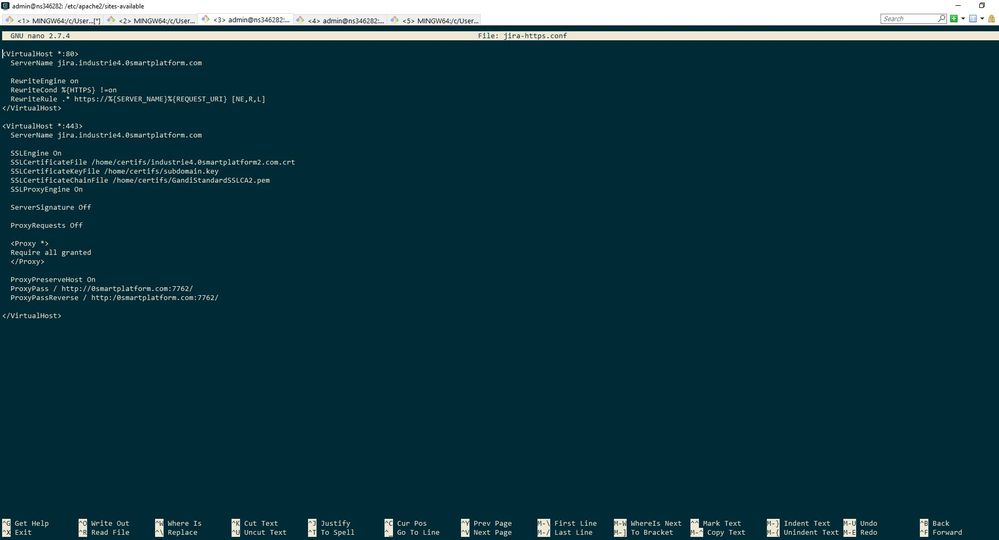Click the 'SSLEngine On' line
The width and height of the screenshot is (999, 540).
coord(36,153)
